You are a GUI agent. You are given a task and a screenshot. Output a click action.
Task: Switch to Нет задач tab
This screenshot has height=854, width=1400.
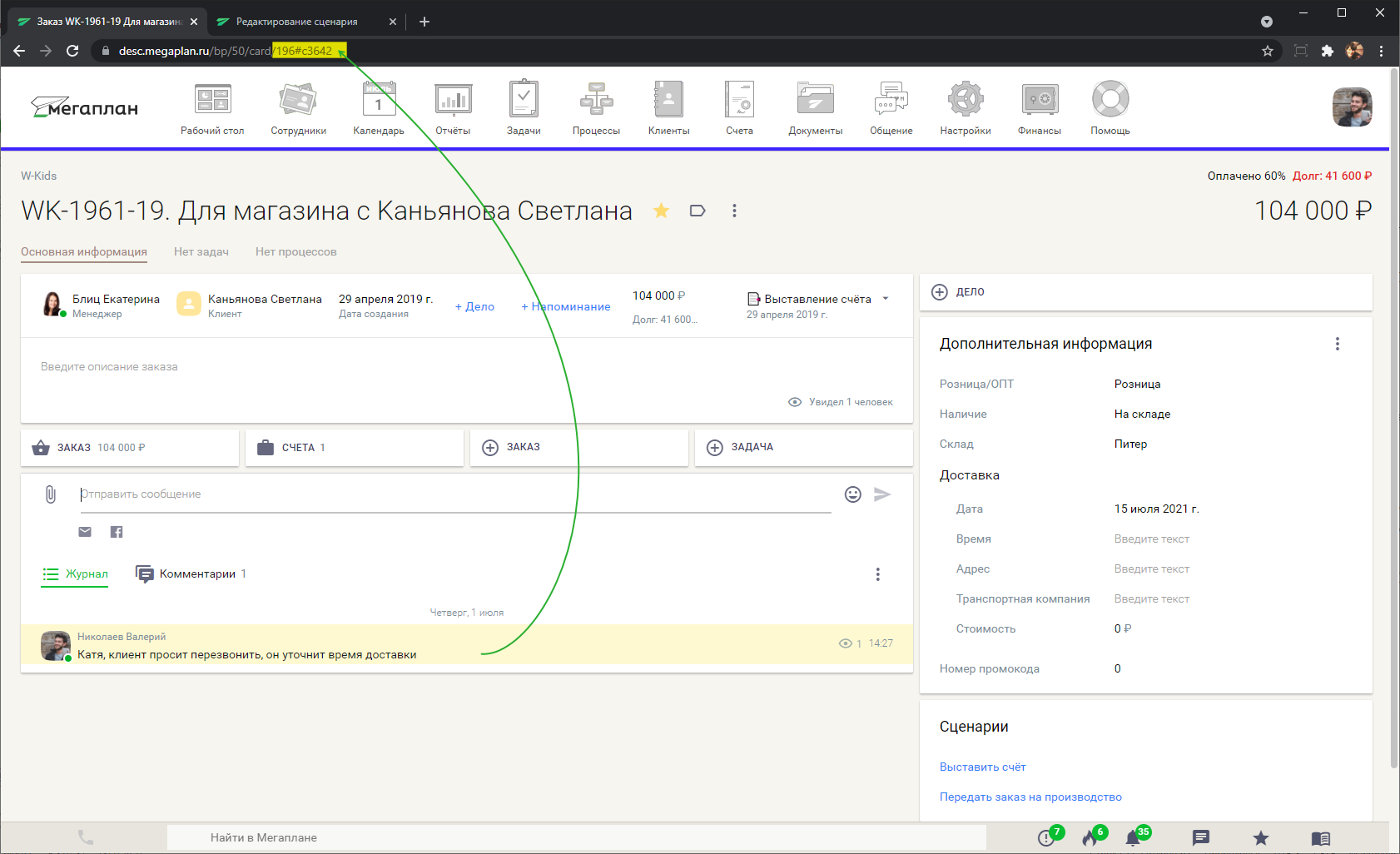(x=201, y=251)
